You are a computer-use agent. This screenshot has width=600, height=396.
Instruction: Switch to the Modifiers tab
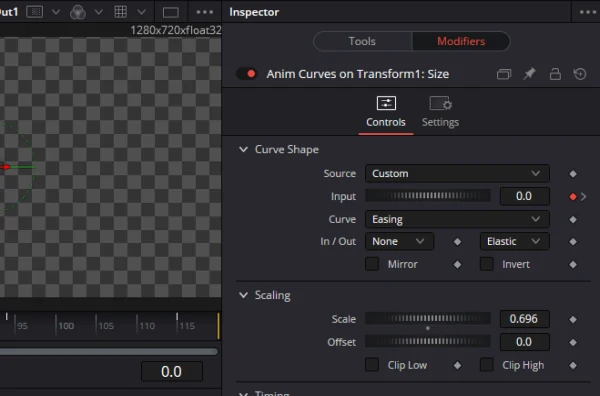click(461, 41)
